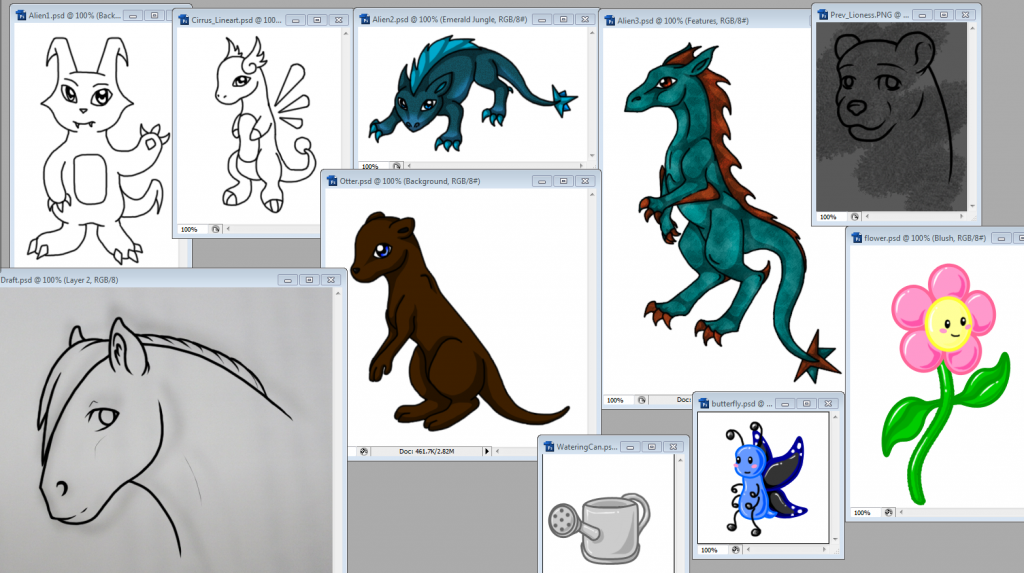Open the Otter.psd status bar arrow menu

coord(487,451)
